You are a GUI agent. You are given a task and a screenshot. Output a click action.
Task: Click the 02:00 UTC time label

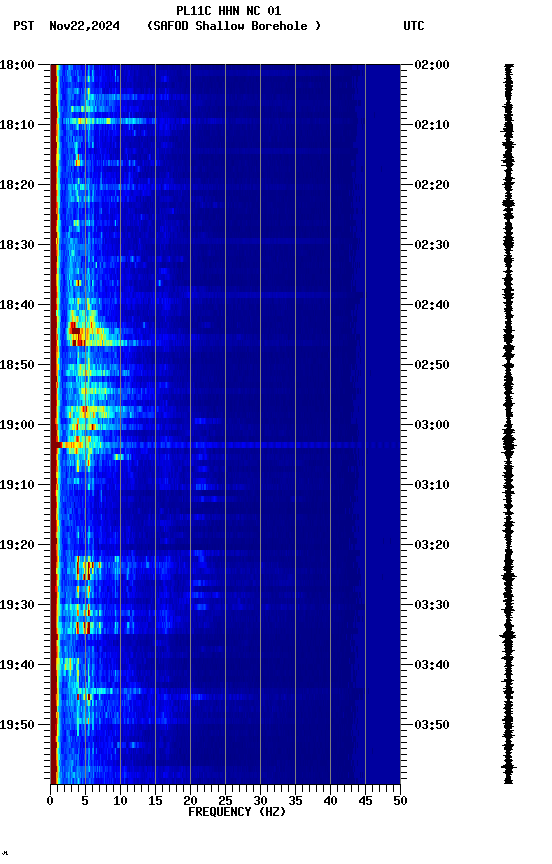[432, 65]
